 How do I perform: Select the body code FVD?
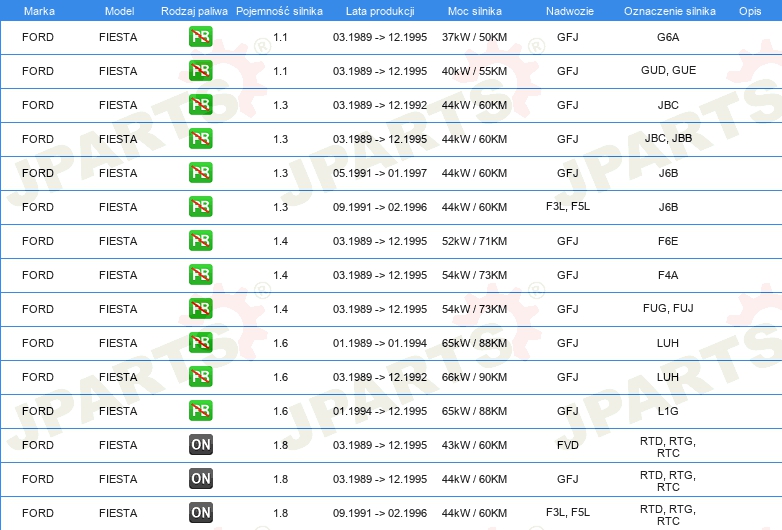pyautogui.click(x=568, y=445)
